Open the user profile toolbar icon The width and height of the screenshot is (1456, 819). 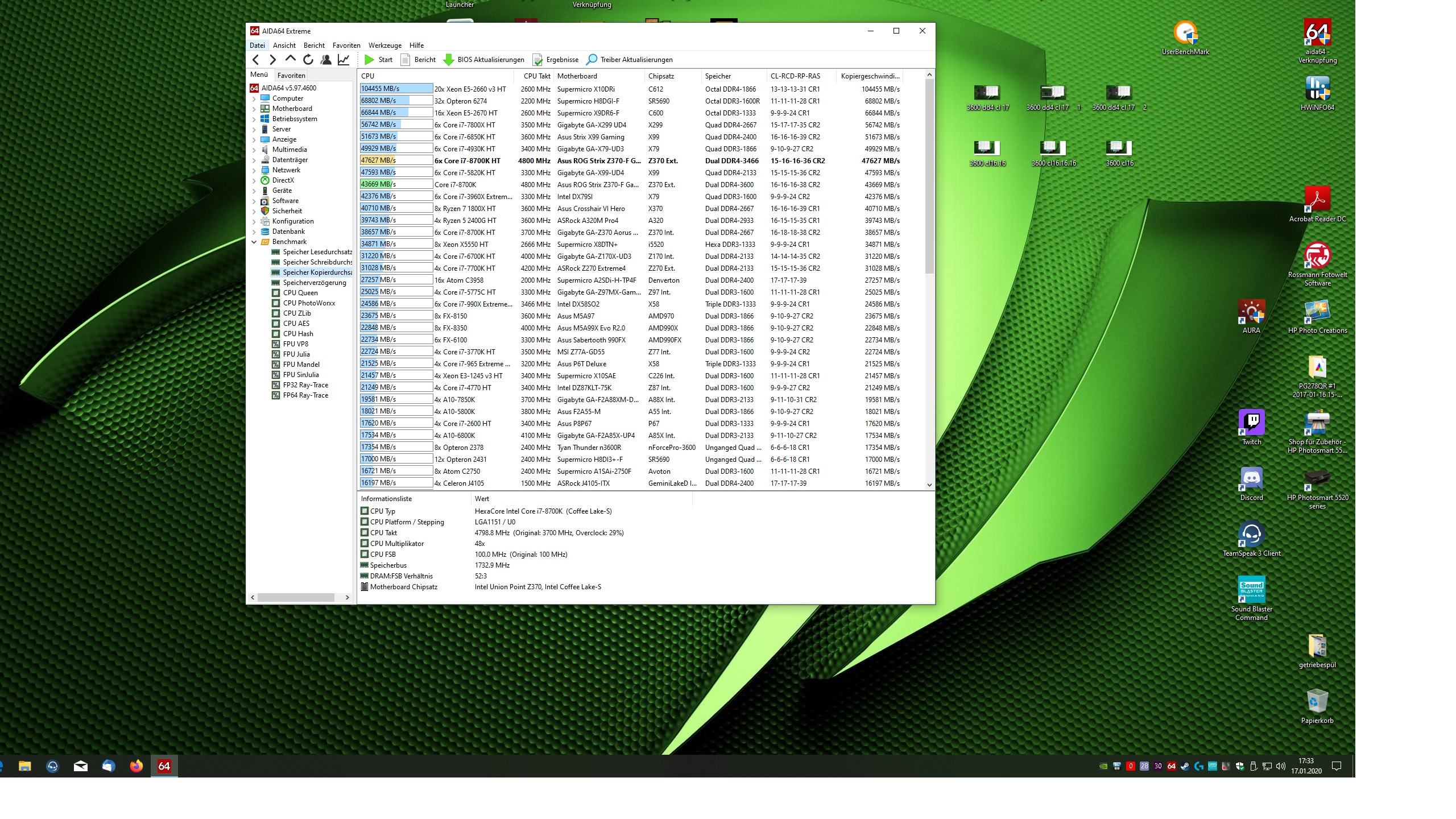326,60
